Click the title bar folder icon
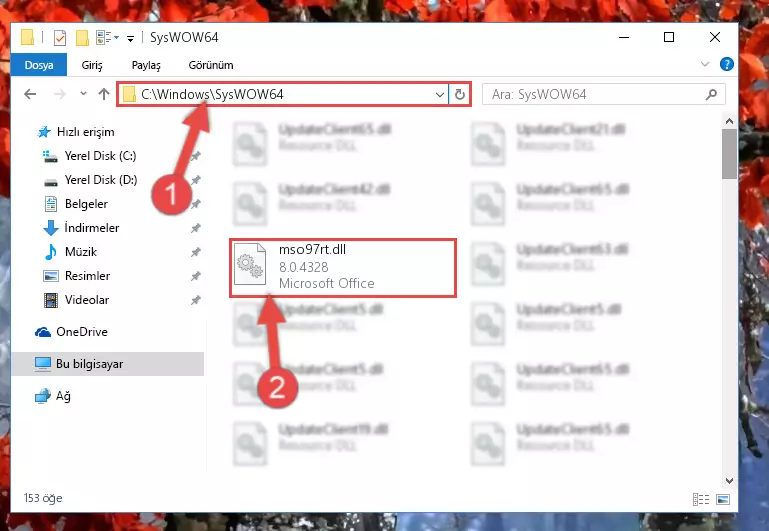This screenshot has width=769, height=531. (27, 37)
